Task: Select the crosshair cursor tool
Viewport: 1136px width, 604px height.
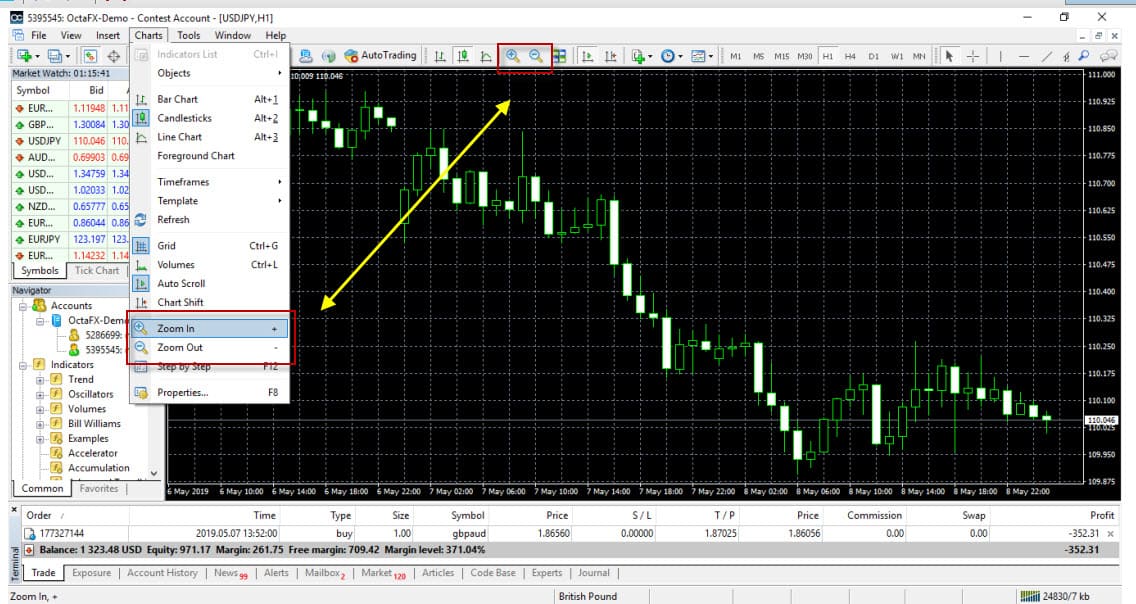Action: pyautogui.click(x=973, y=56)
